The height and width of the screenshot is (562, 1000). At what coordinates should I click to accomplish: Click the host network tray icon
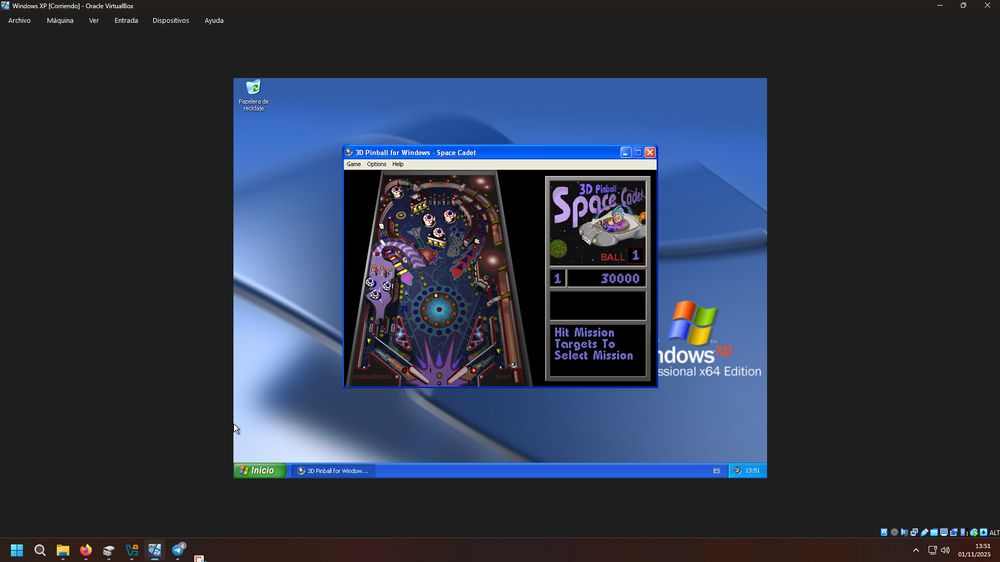[932, 550]
